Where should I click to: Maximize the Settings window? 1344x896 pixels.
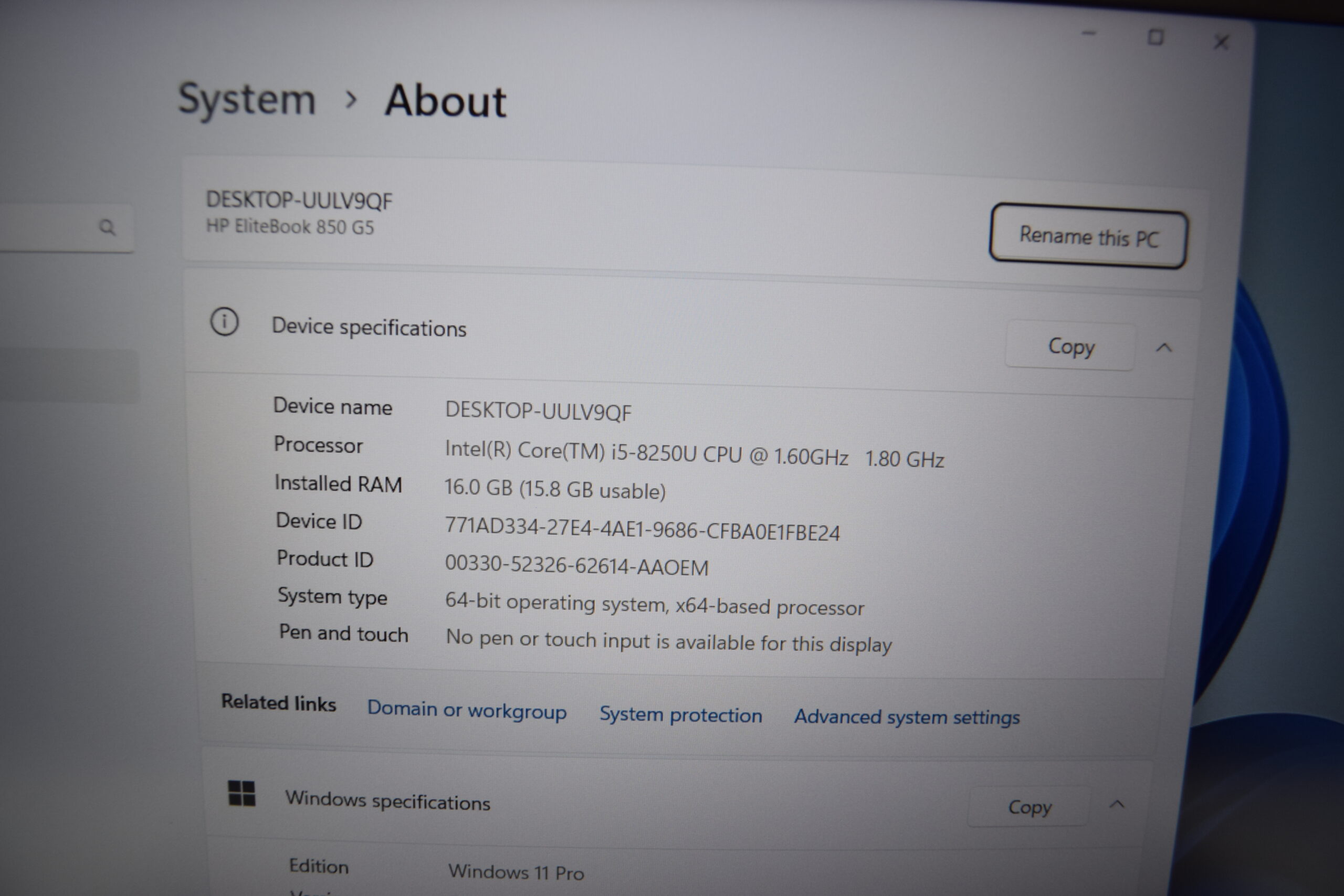pos(1156,38)
